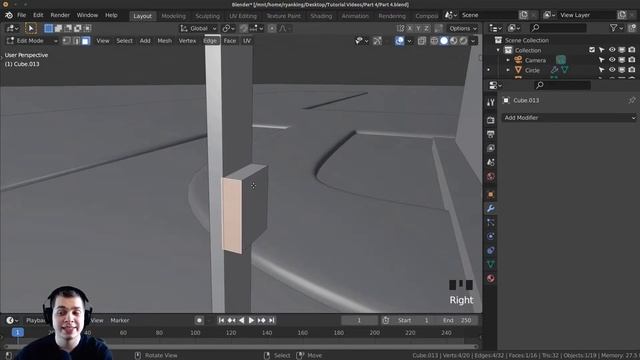Pin the Cube.013 properties context
The image size is (640, 360).
coord(632,100)
